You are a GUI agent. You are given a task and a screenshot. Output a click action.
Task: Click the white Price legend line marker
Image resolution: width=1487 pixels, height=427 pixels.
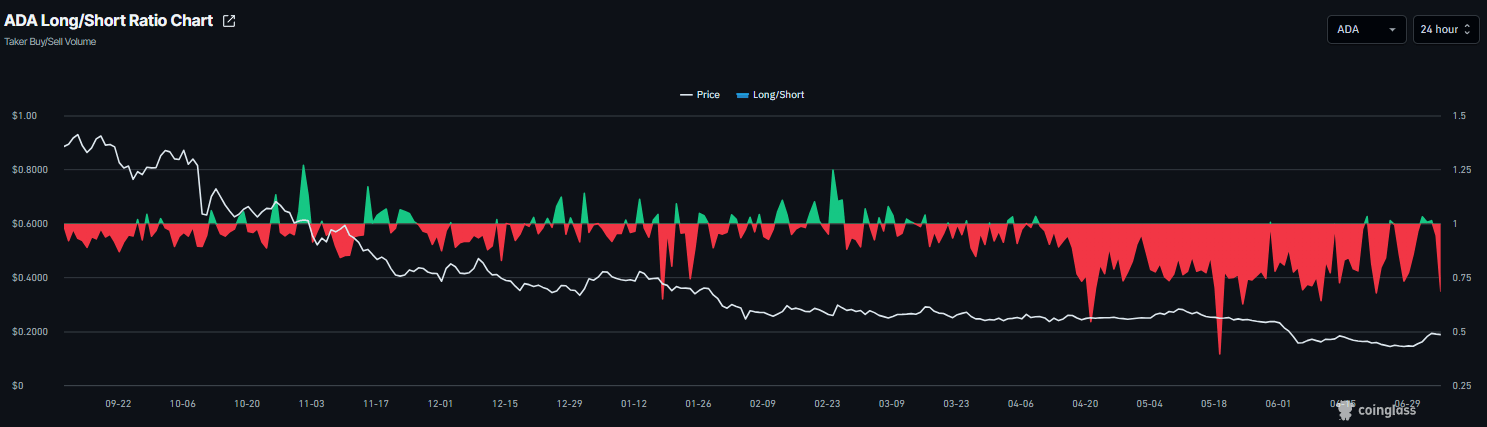[686, 95]
